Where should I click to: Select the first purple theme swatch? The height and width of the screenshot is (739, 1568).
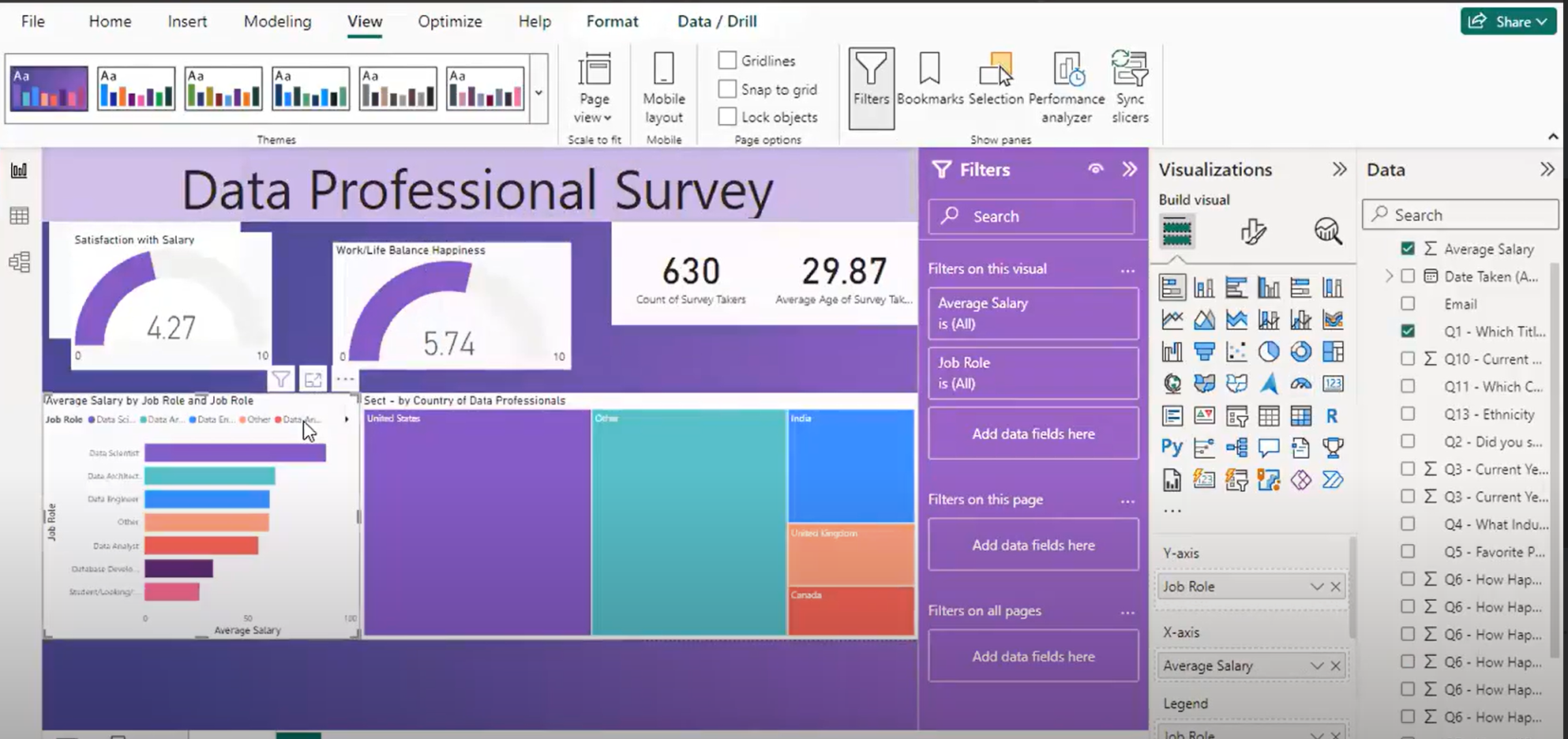[49, 88]
